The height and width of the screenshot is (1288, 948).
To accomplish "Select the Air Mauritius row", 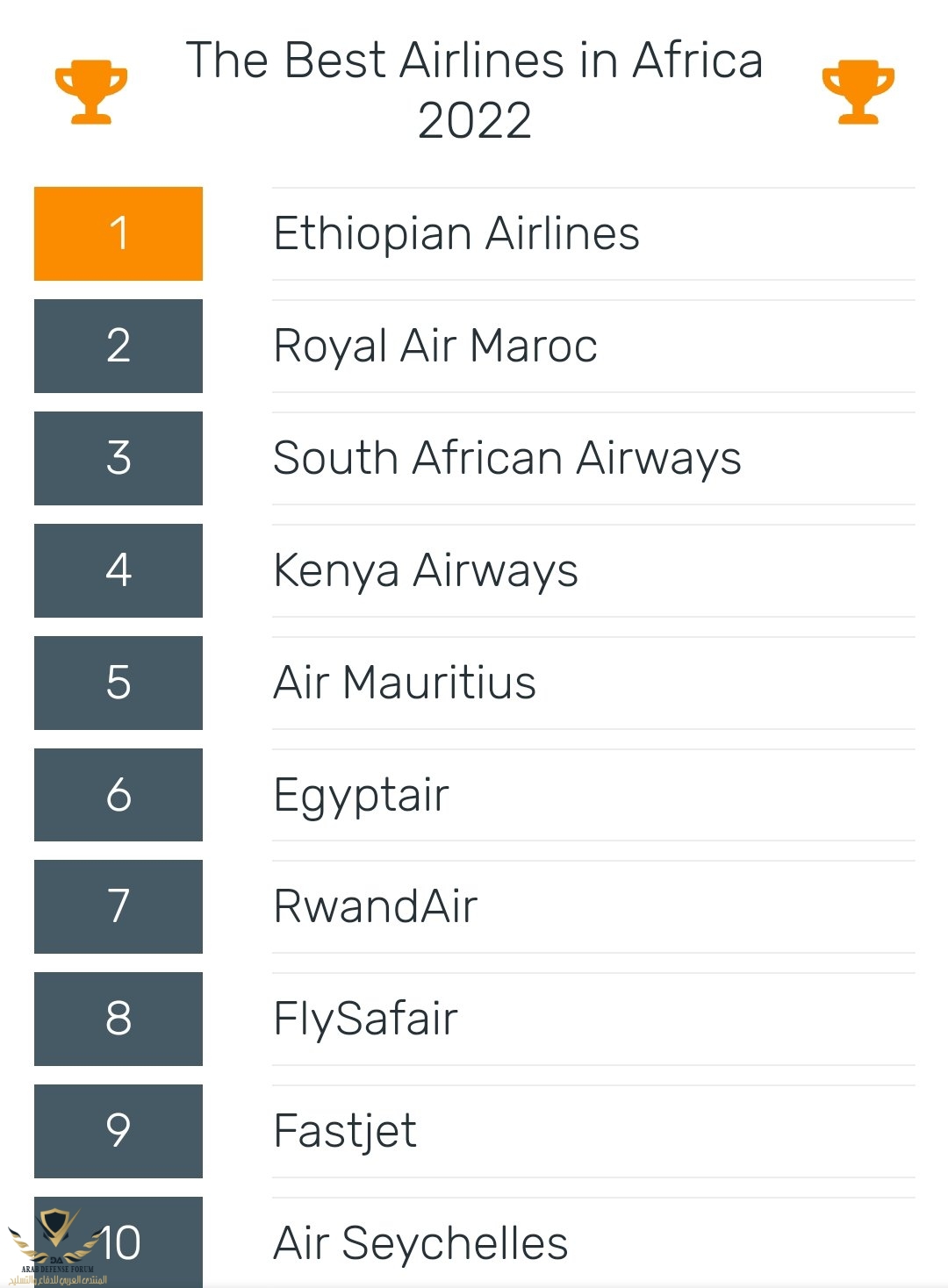I will click(x=405, y=683).
